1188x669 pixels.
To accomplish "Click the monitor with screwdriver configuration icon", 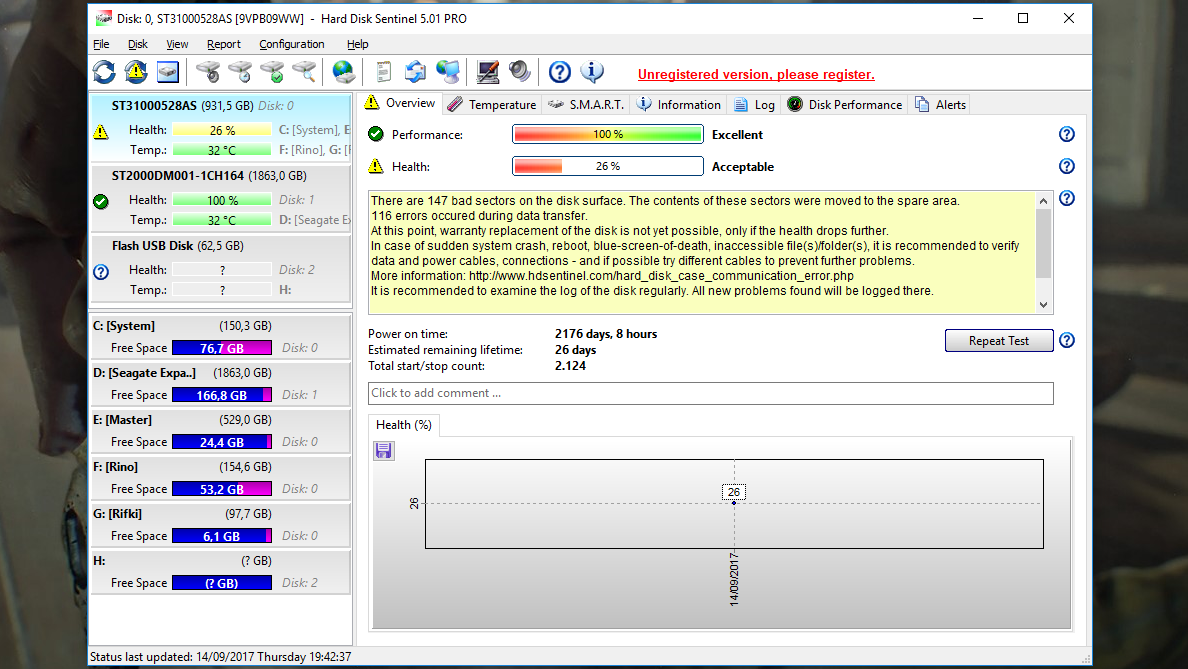I will [487, 72].
